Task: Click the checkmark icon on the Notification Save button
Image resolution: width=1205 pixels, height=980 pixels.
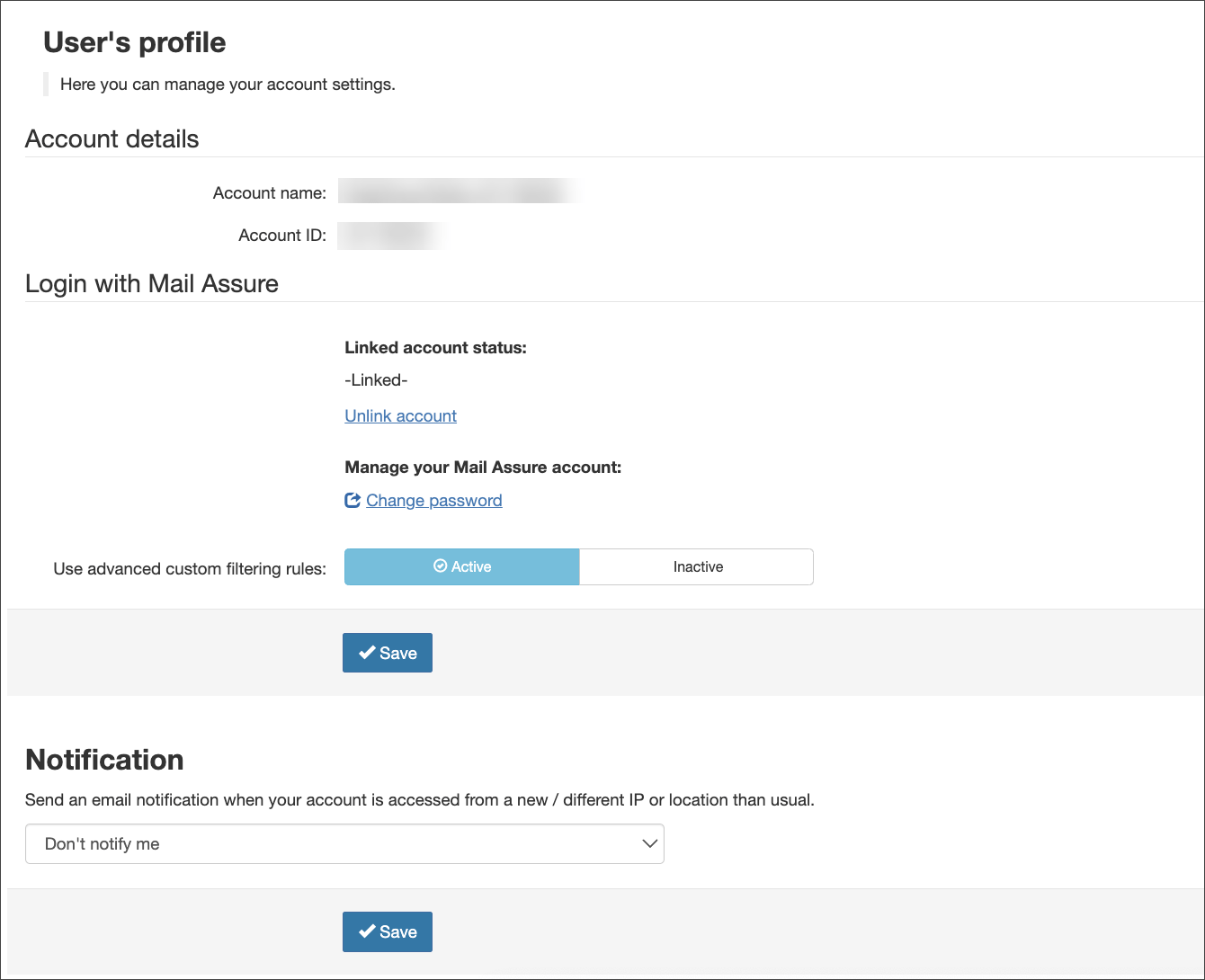Action: click(x=367, y=931)
